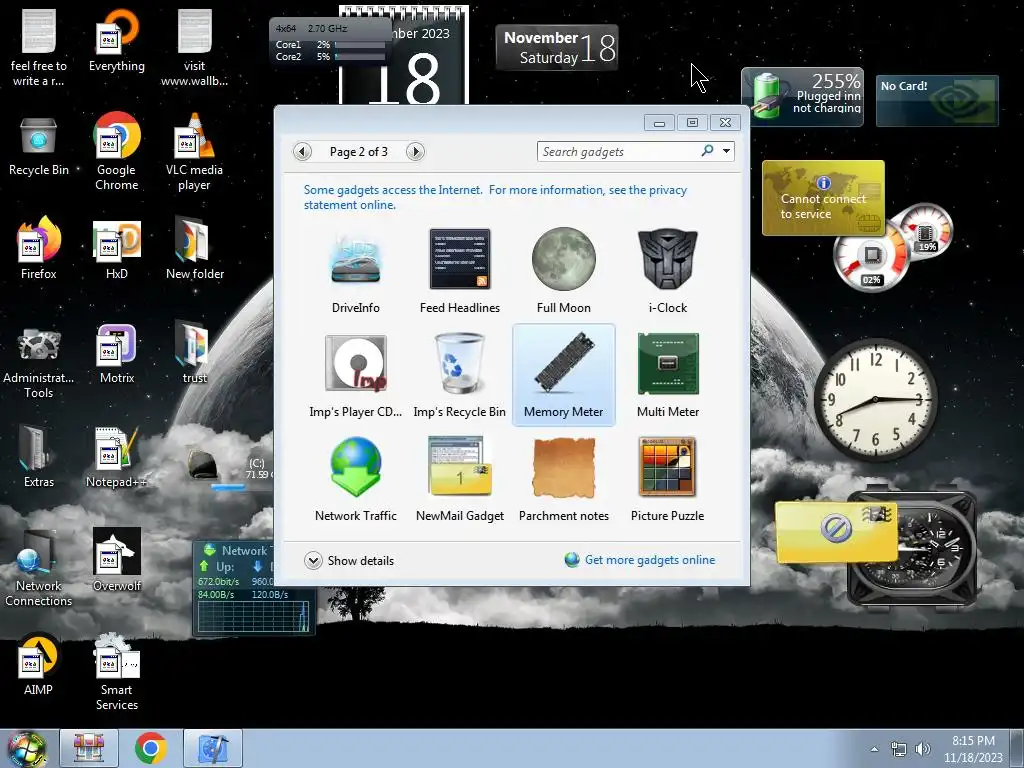Click the 'Cannot connect to service' gadget
1024x768 pixels.
point(824,198)
